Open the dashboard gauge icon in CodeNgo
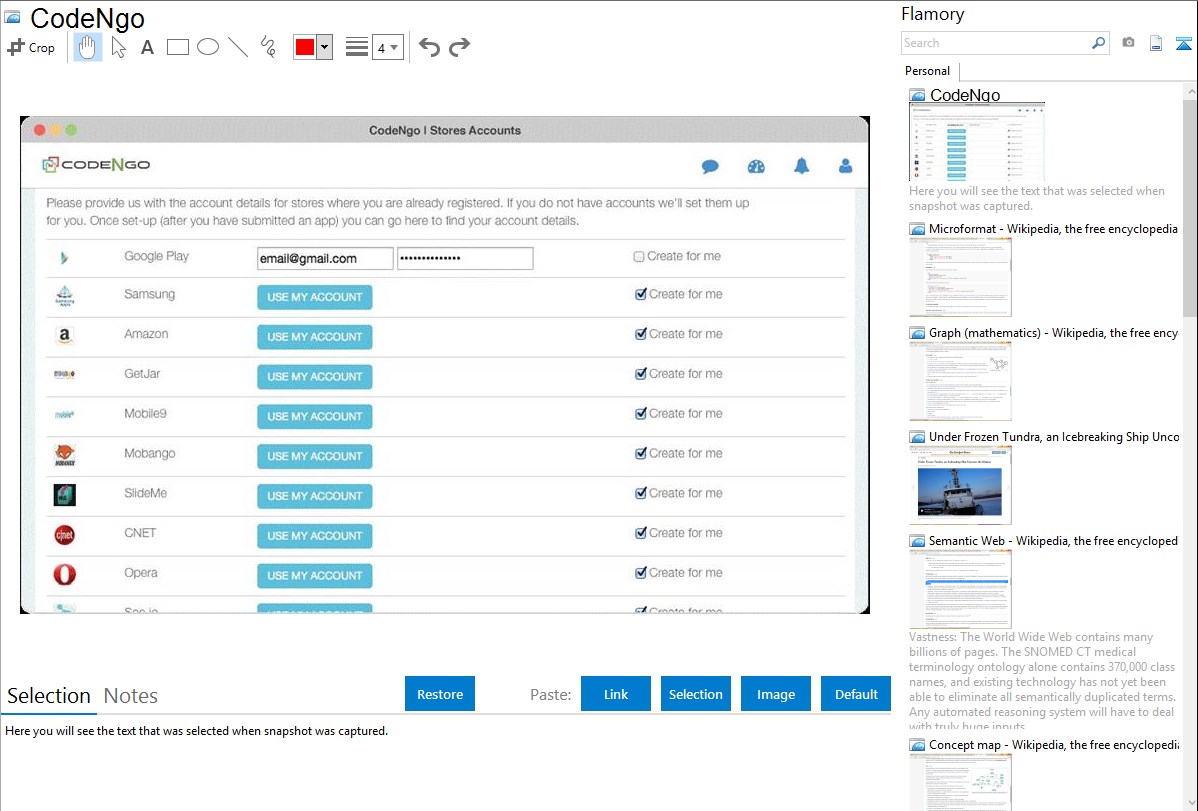This screenshot has height=811, width=1198. click(x=756, y=167)
